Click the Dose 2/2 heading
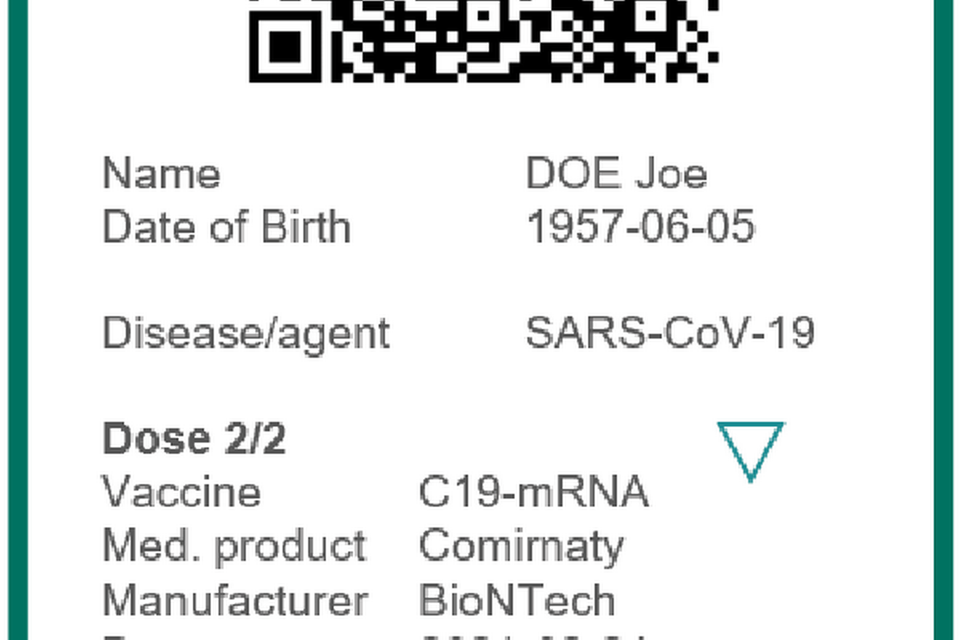 coord(194,439)
